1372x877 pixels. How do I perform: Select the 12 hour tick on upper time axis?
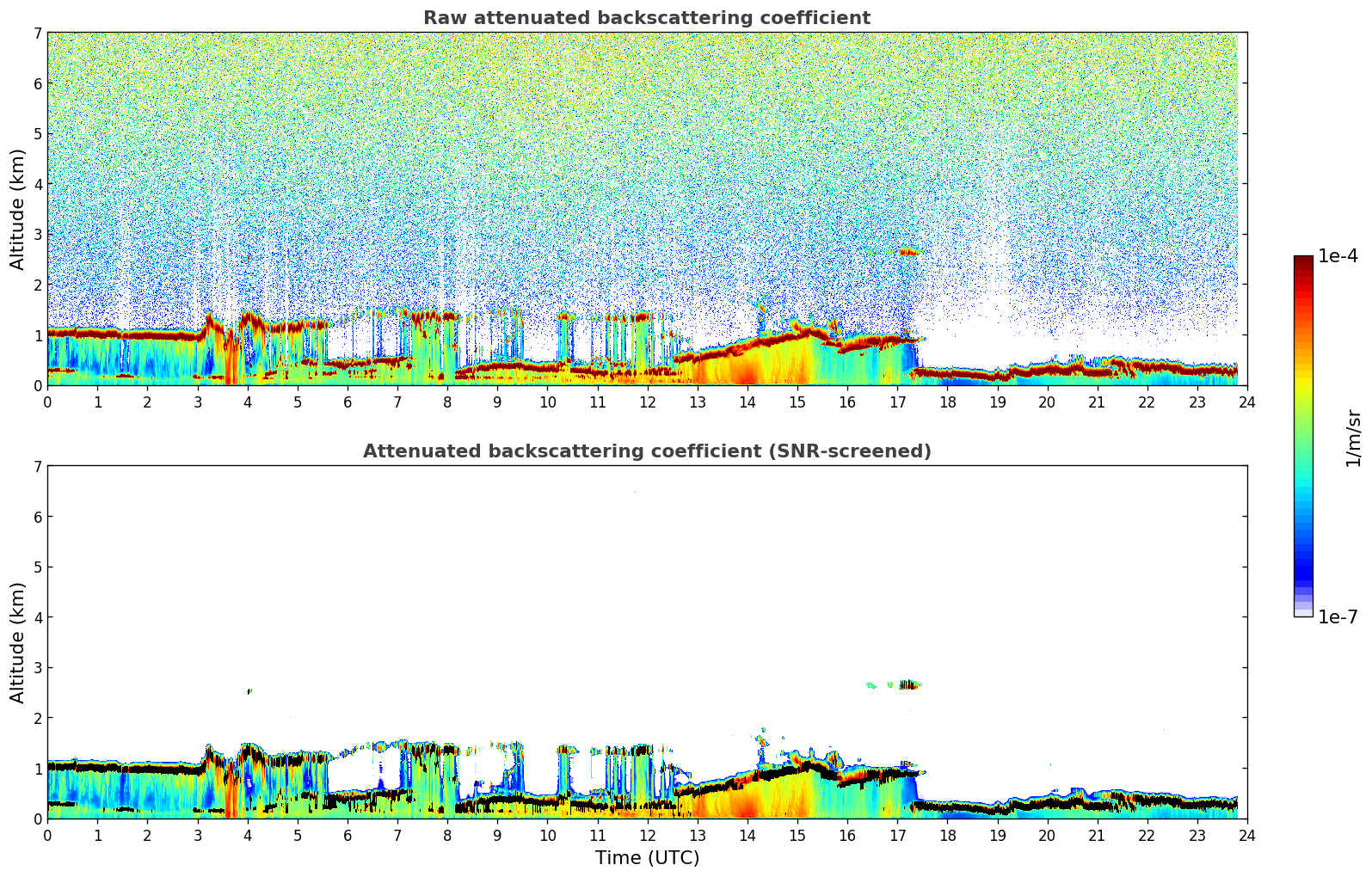[648, 402]
